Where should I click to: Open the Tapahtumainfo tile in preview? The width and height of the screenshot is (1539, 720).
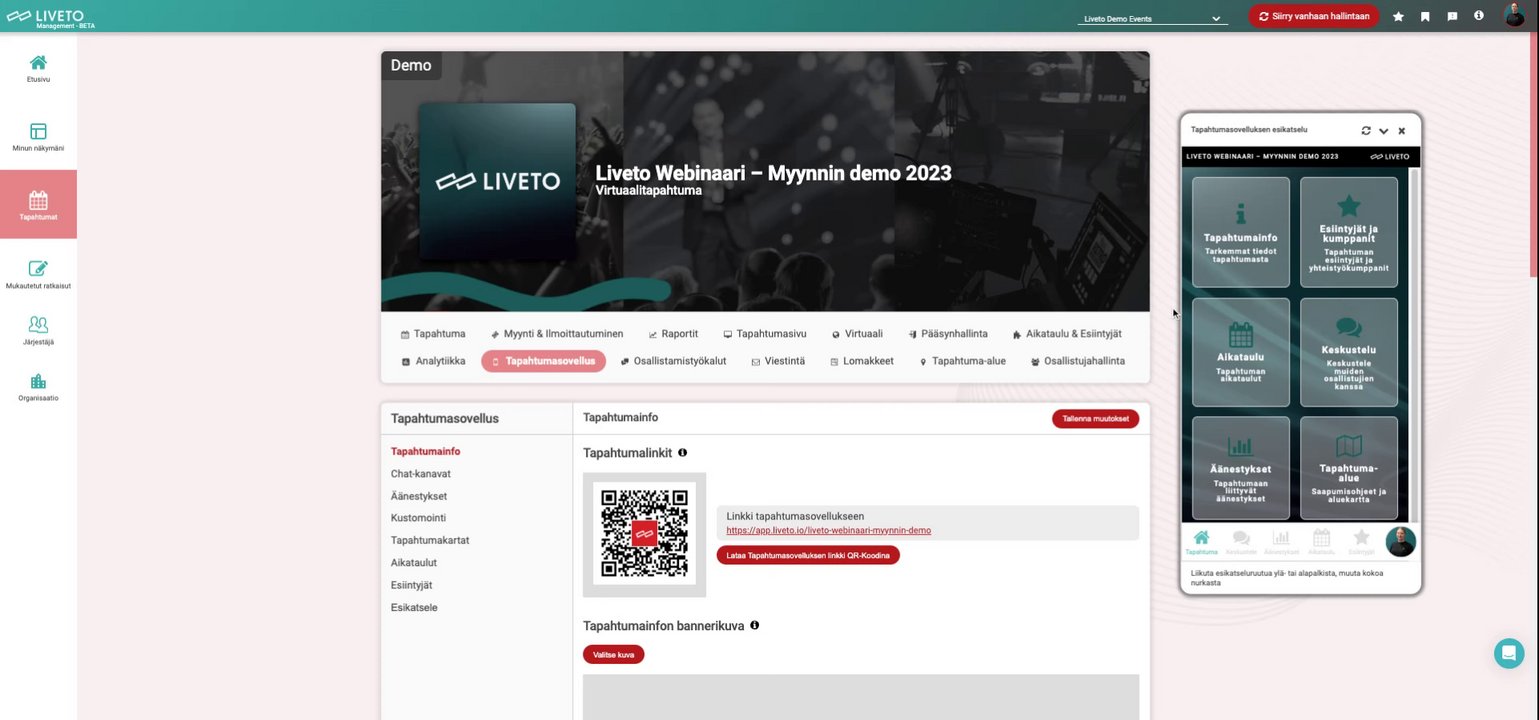click(1241, 232)
